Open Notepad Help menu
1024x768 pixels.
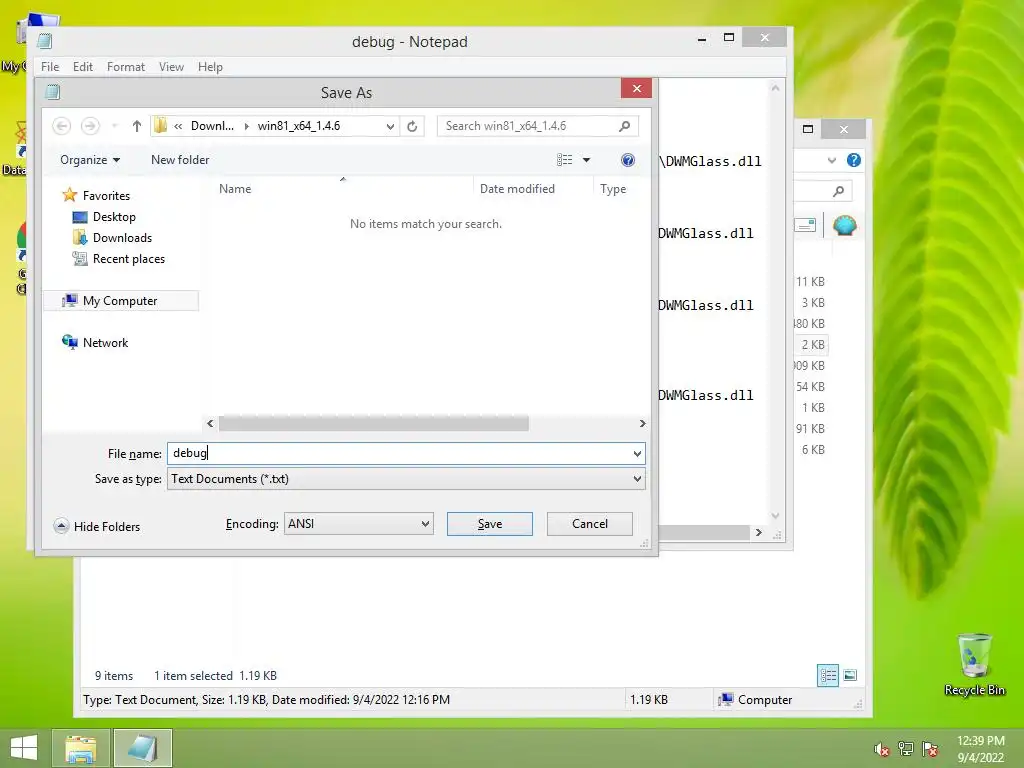click(210, 67)
